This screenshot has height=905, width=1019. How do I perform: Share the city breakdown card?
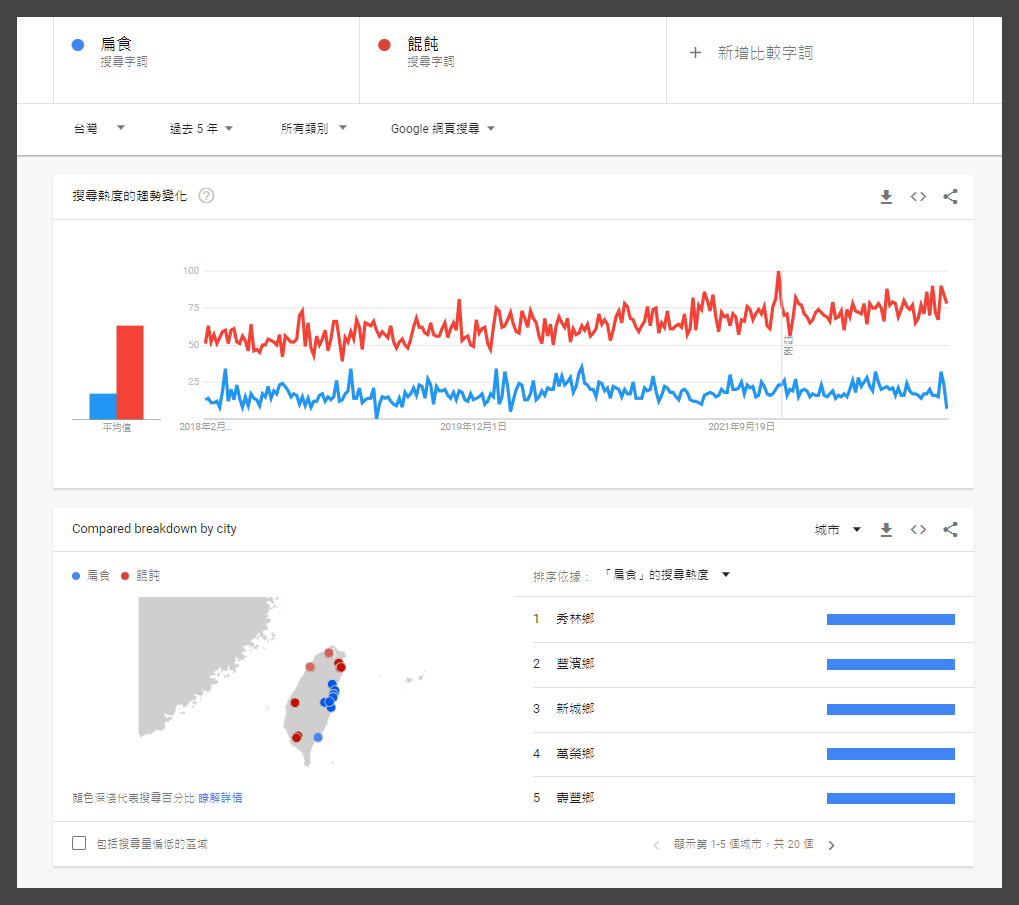950,530
